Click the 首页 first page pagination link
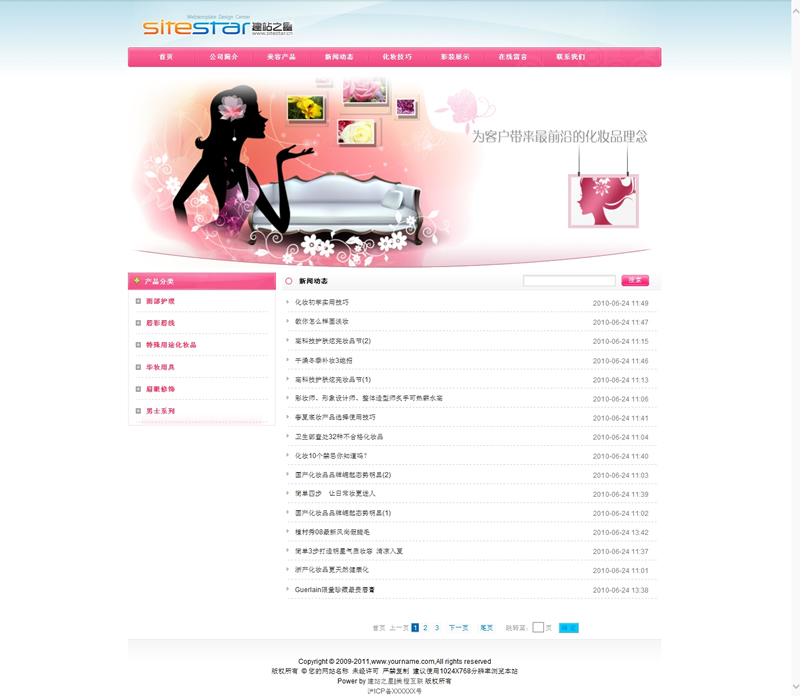This screenshot has width=800, height=696. (379, 628)
